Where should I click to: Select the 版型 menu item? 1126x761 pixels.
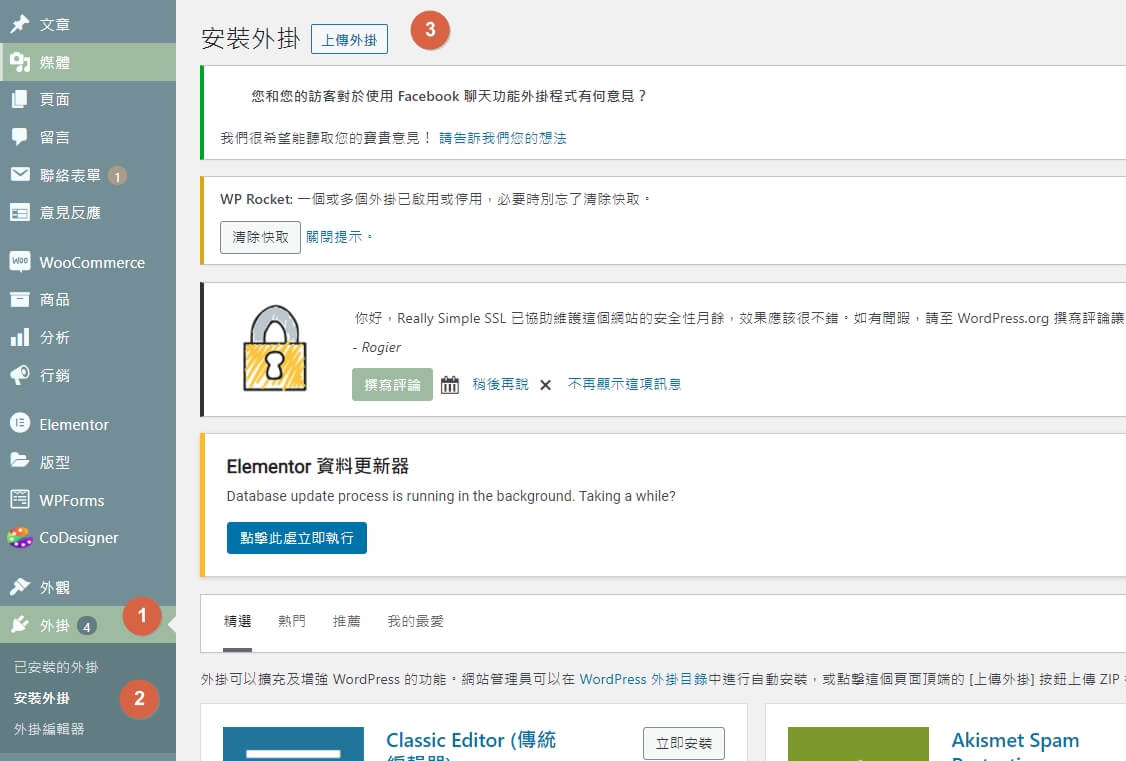pos(88,462)
